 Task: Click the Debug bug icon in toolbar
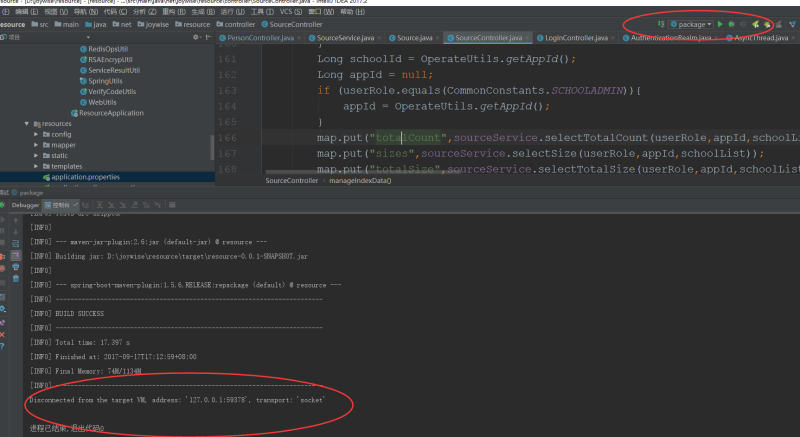point(732,23)
